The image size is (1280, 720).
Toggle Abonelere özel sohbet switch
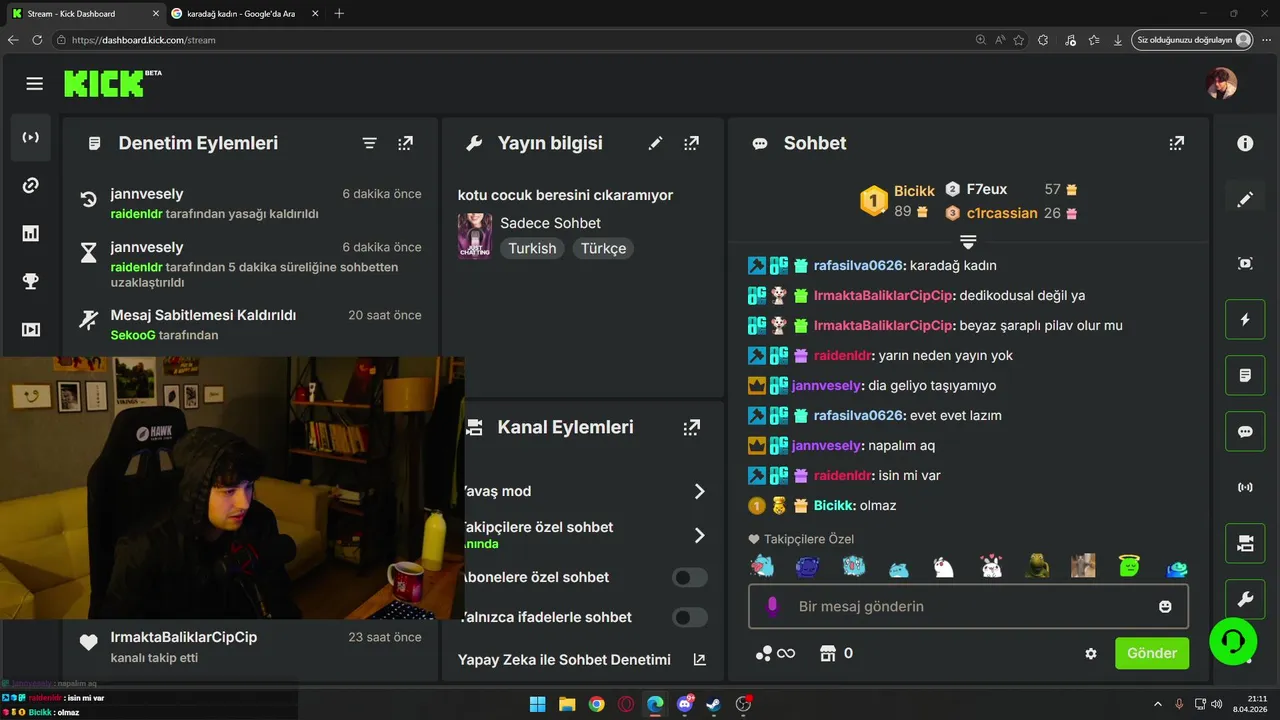click(x=690, y=577)
